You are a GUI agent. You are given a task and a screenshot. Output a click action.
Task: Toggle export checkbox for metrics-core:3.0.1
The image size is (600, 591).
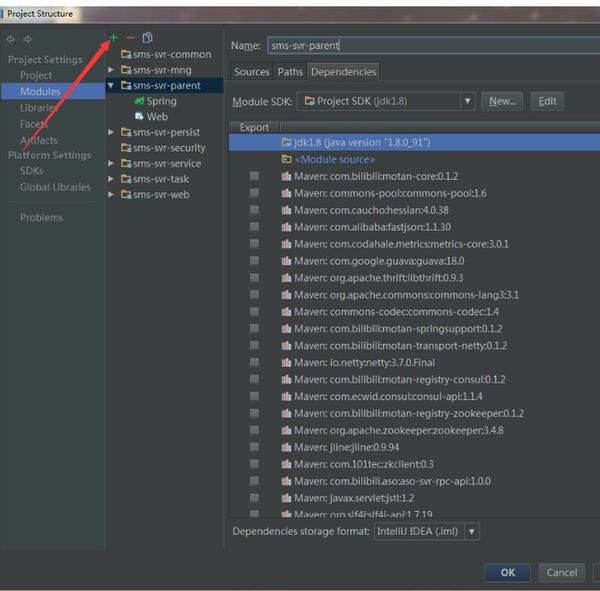point(254,243)
